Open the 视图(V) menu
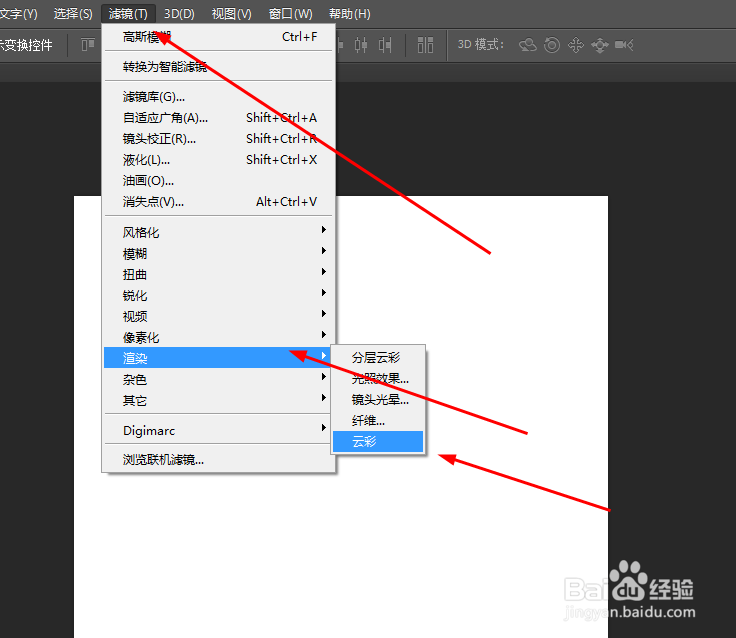This screenshot has width=736, height=638. [231, 14]
